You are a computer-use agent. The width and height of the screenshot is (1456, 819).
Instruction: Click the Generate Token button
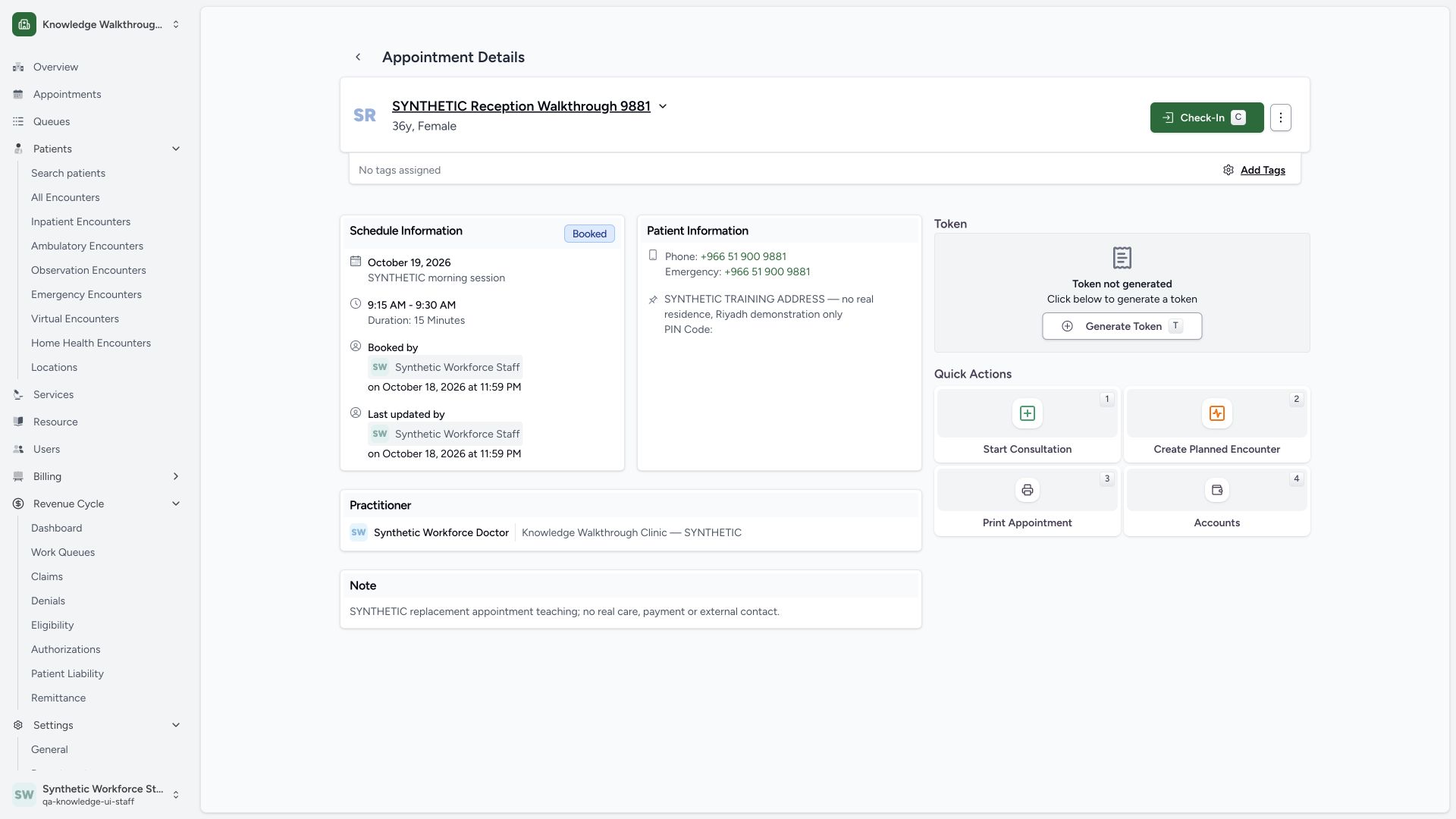tap(1122, 326)
